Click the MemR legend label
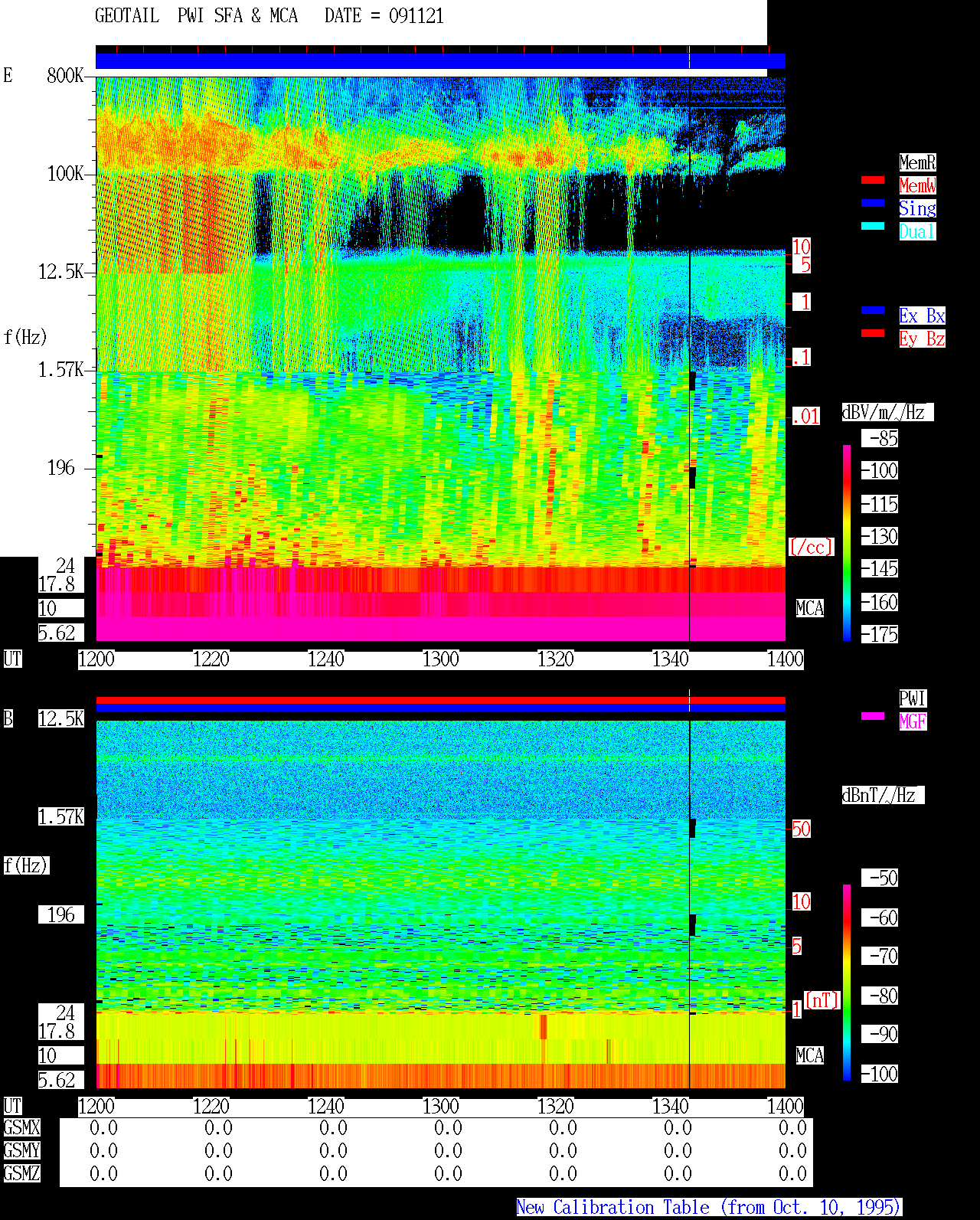980x1220 pixels. (x=917, y=162)
